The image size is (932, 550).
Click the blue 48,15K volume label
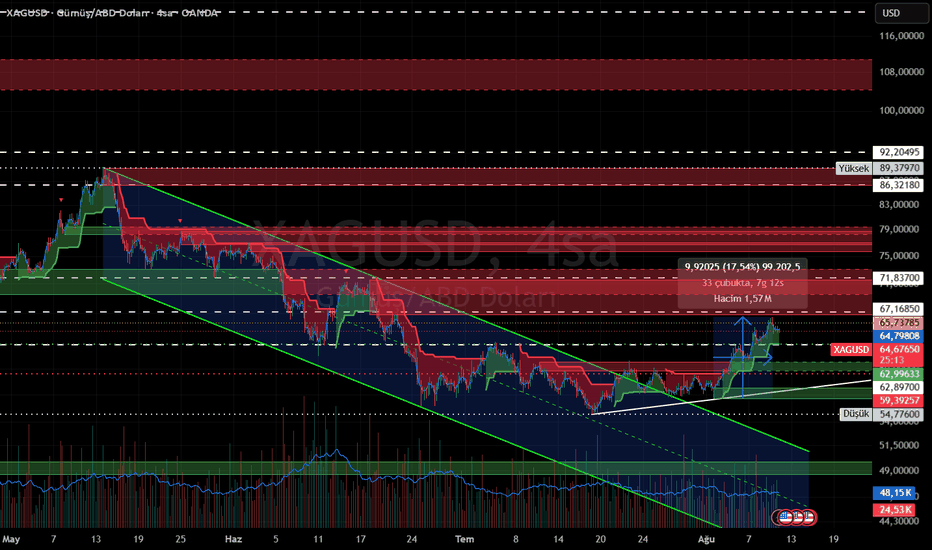pyautogui.click(x=894, y=493)
